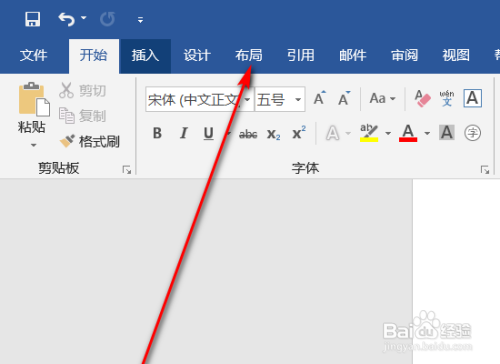
Task: Switch to the 审阅 (Review) tab
Action: coord(404,55)
